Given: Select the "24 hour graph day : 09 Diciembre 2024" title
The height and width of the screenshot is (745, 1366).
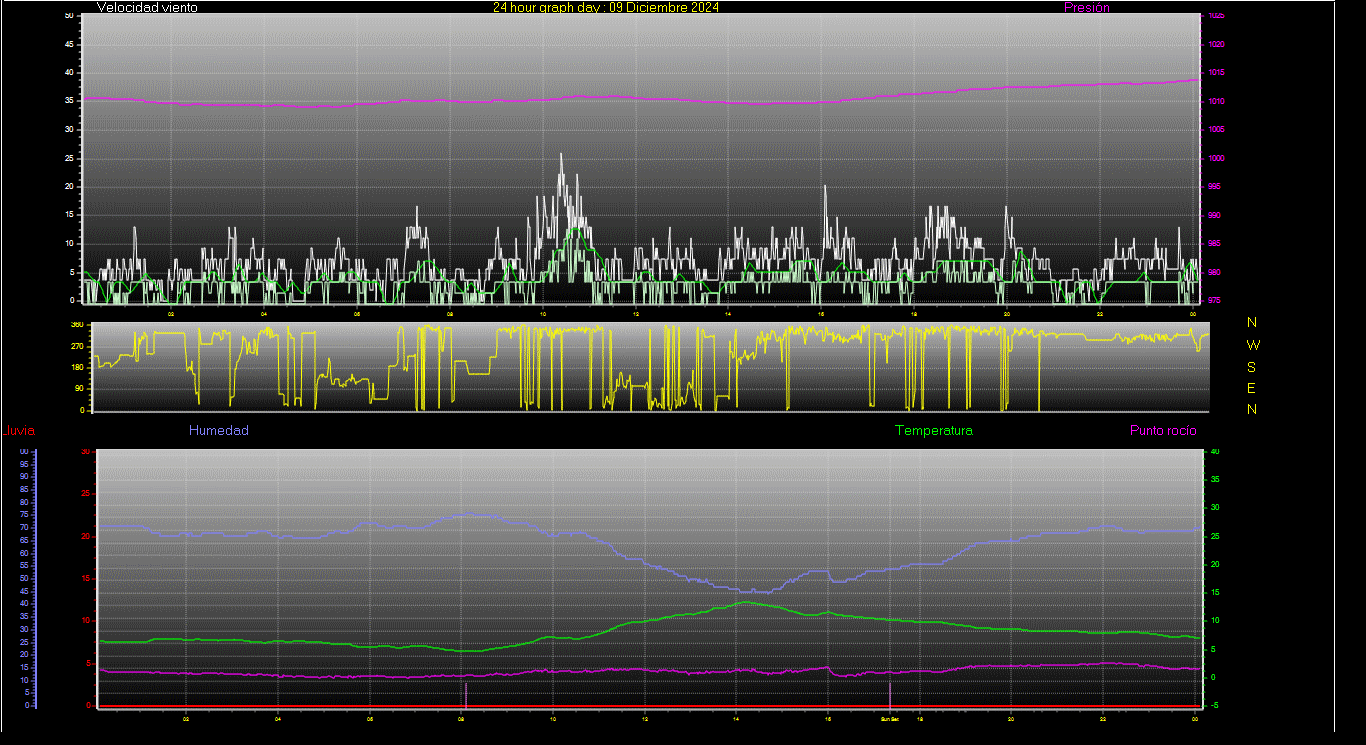Looking at the screenshot, I should (x=606, y=7).
